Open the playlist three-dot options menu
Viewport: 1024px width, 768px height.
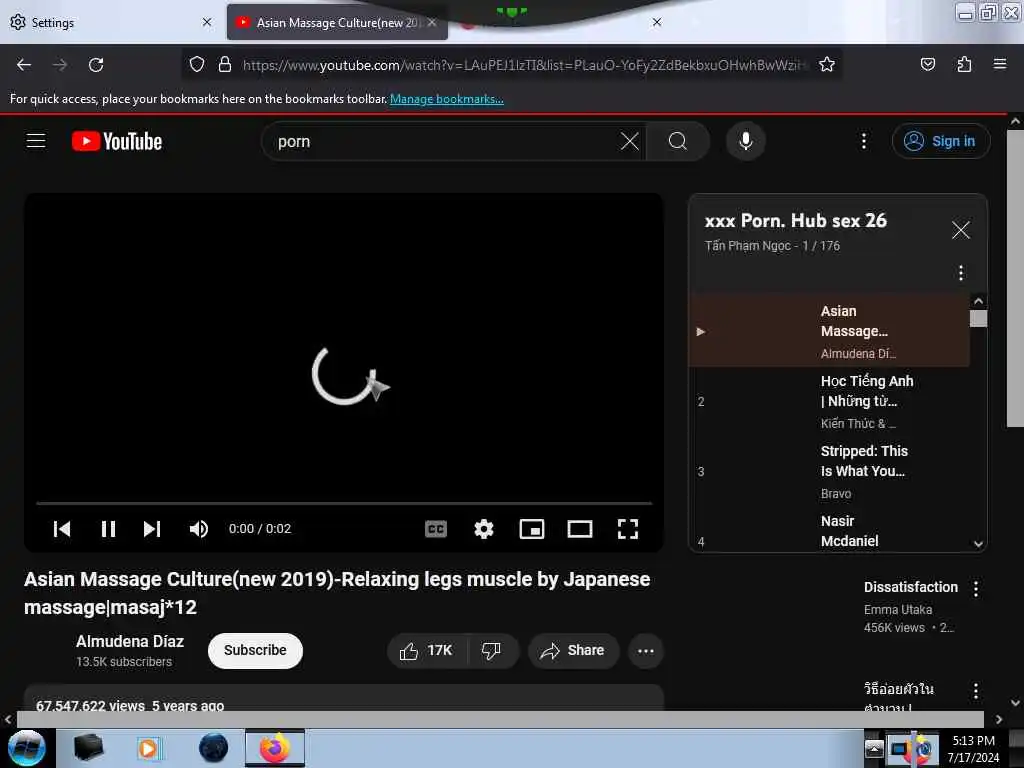tap(960, 272)
